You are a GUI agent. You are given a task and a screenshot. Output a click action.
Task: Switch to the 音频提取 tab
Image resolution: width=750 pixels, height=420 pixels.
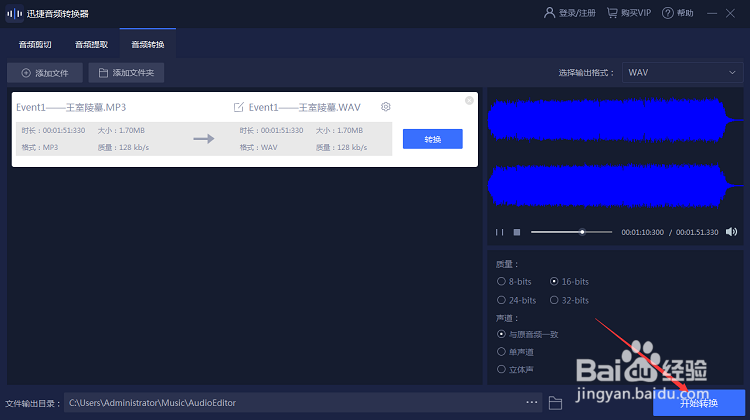[x=91, y=44]
